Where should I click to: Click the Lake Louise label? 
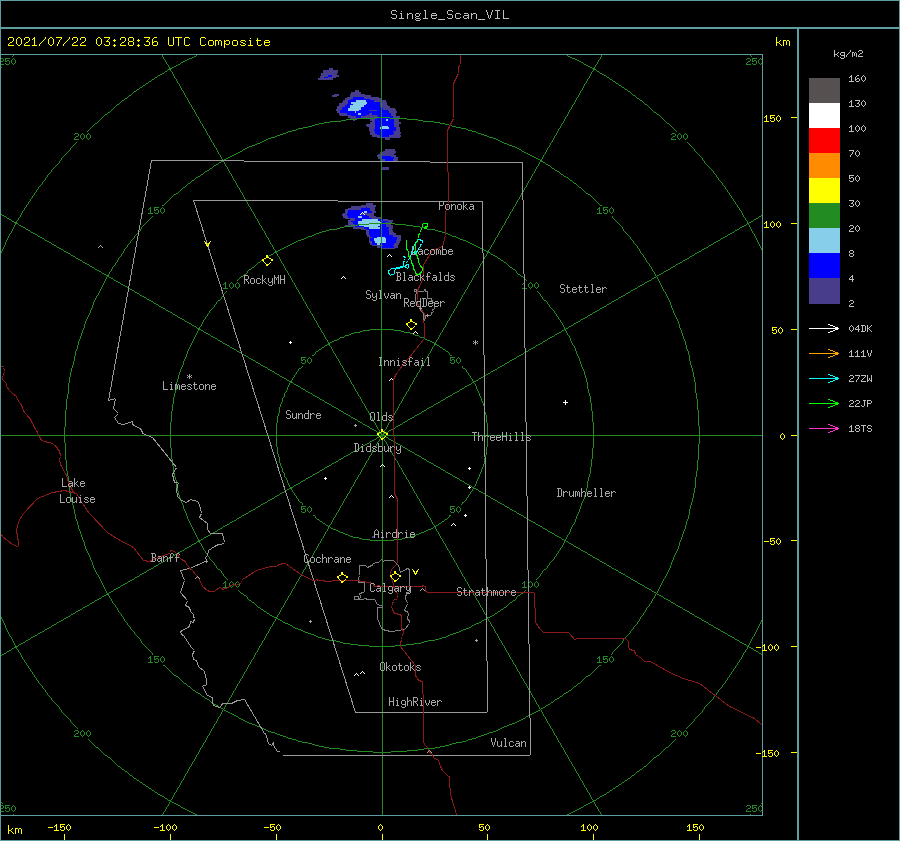click(x=77, y=491)
